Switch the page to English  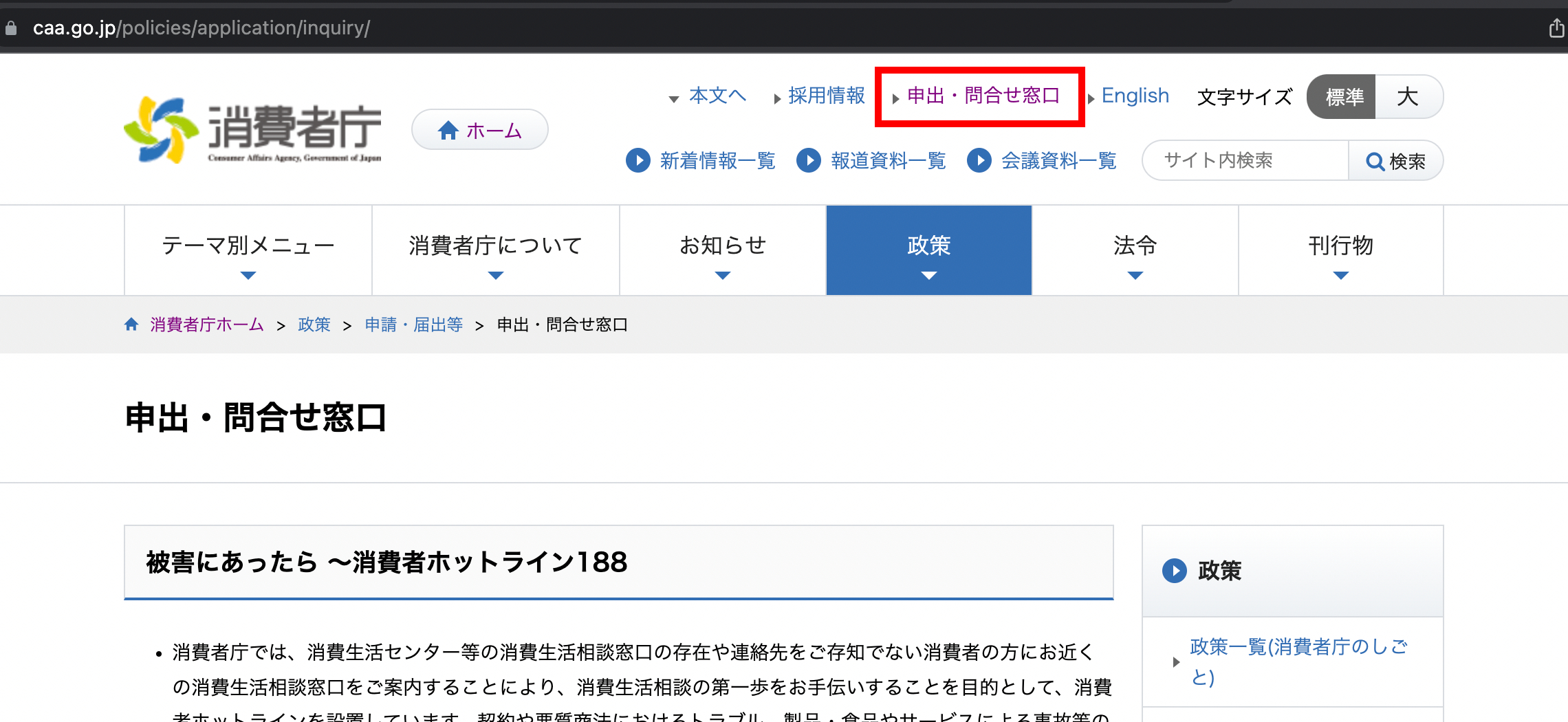1135,96
